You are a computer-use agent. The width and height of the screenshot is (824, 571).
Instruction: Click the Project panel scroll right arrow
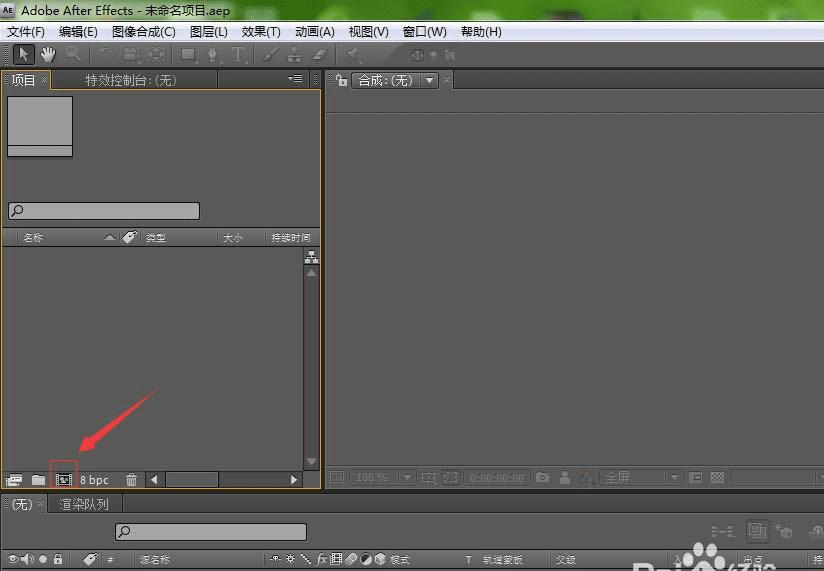(294, 480)
